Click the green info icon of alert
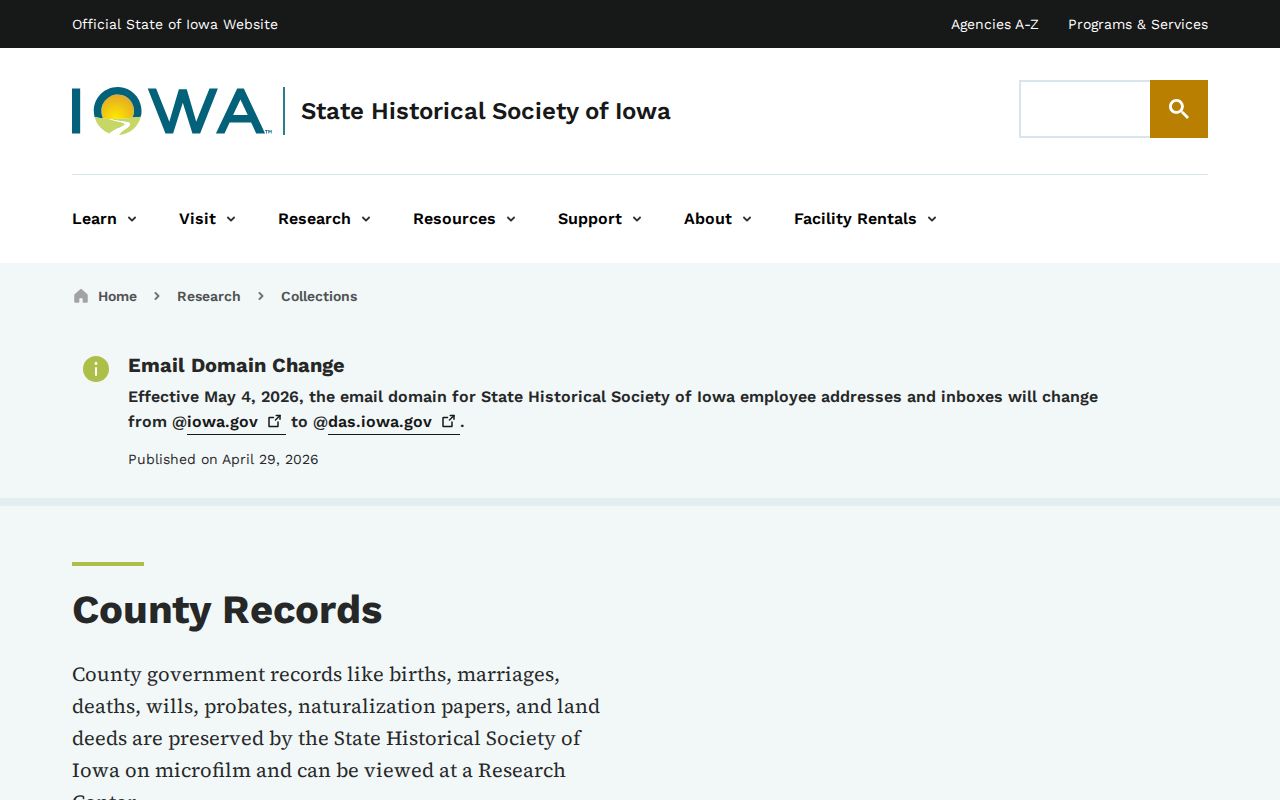 [96, 369]
